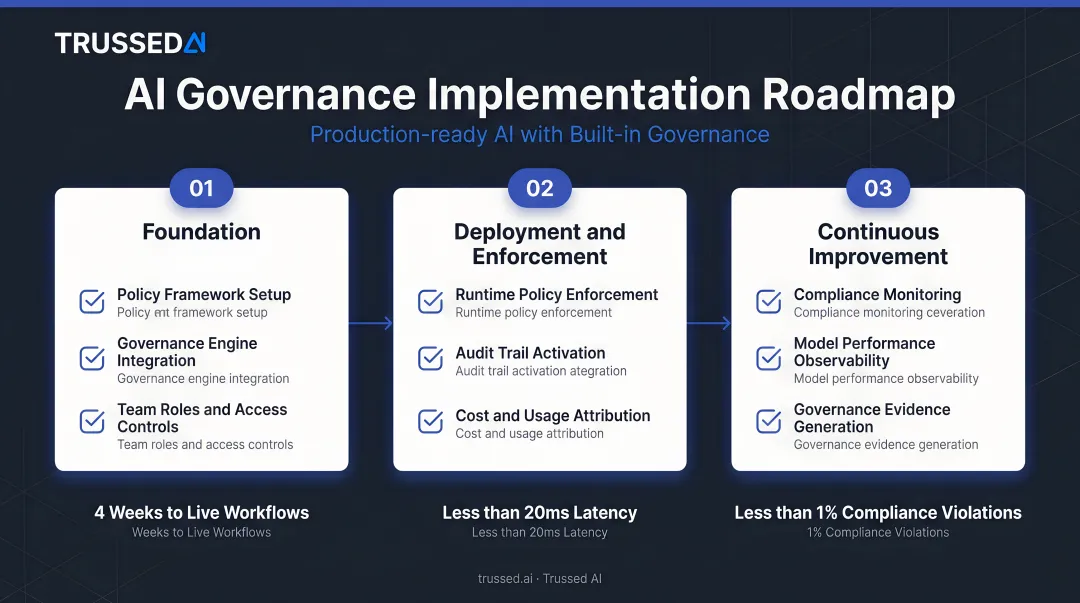Toggle the Policy Framework Setup checkbox

pyautogui.click(x=92, y=301)
